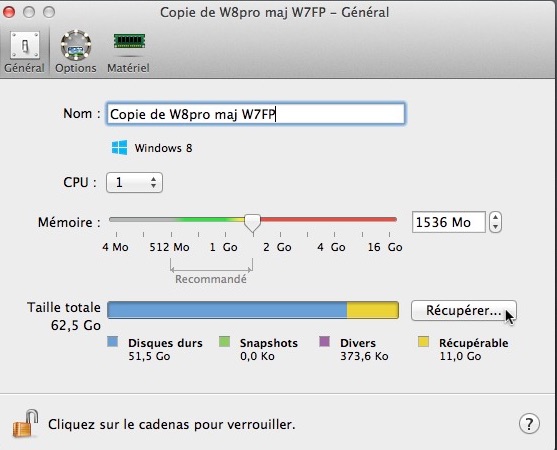Open the CPU count dropdown
This screenshot has width=557, height=450.
click(x=134, y=183)
